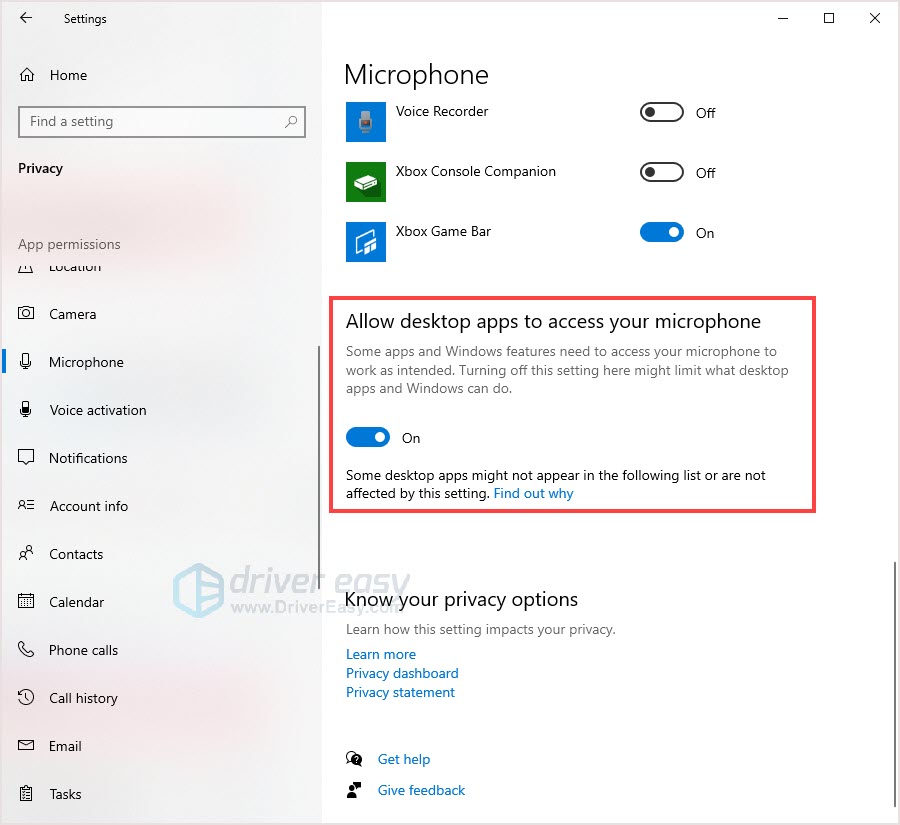Click the main content vertical scrollbar
Viewport: 900px width, 825px height.
point(894,683)
